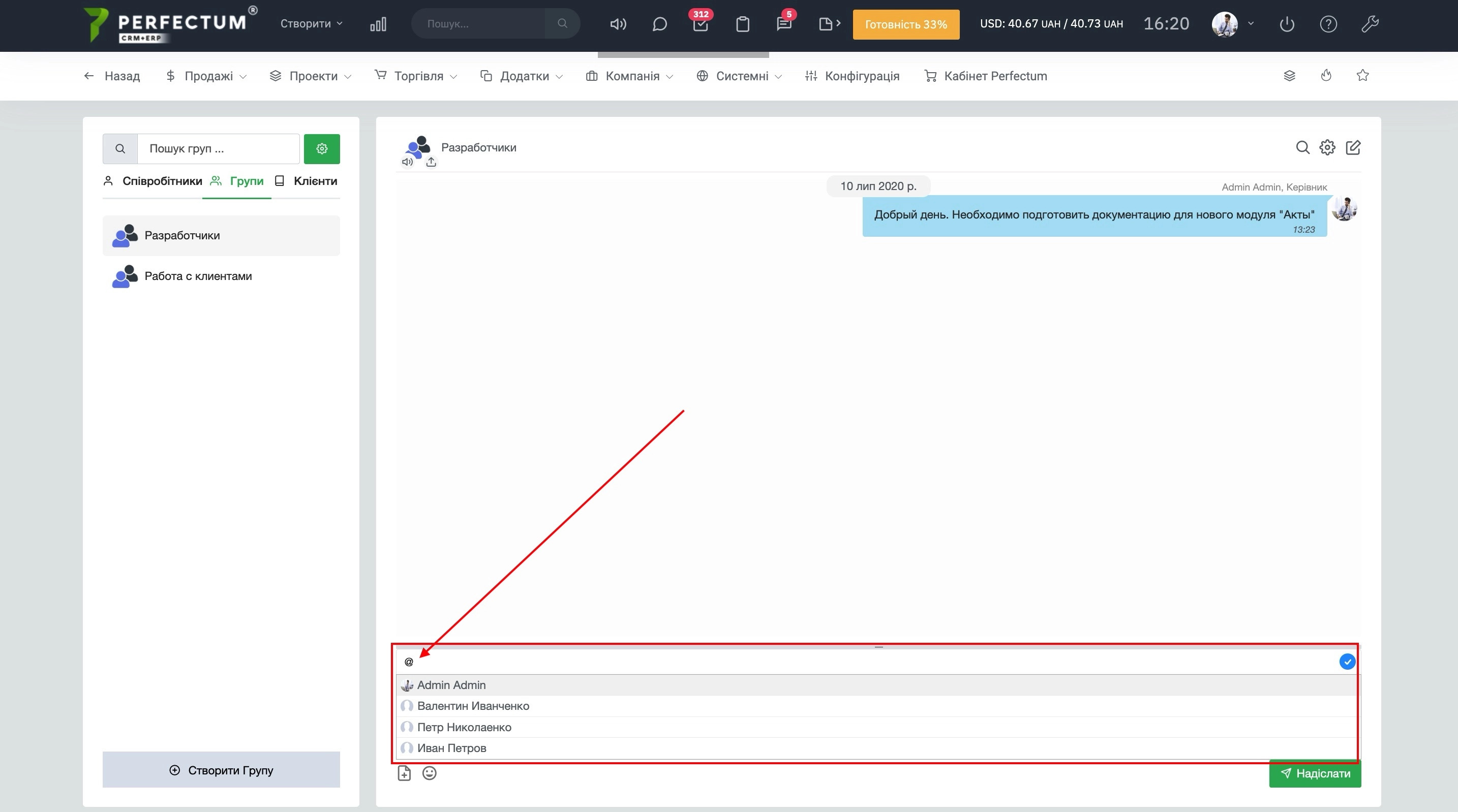Click the Створити Групу button
The image size is (1458, 812).
[x=221, y=769]
